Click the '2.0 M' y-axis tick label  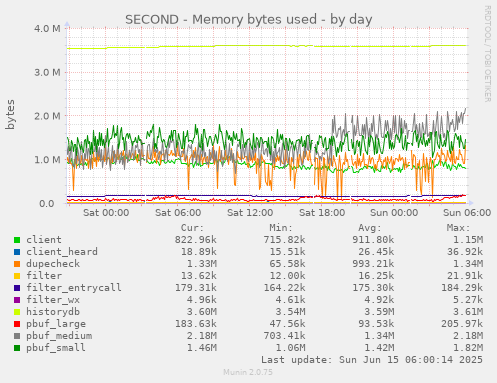(47, 116)
